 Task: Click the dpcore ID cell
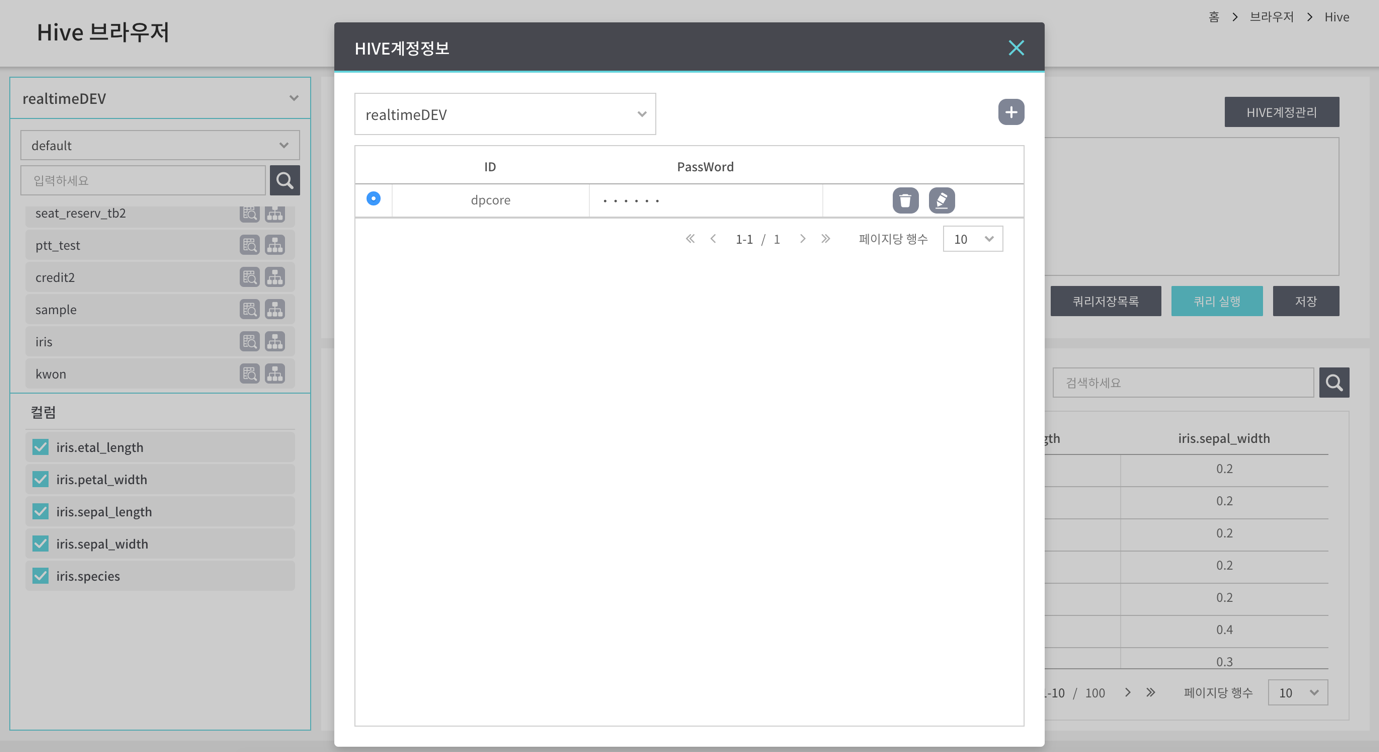click(490, 200)
